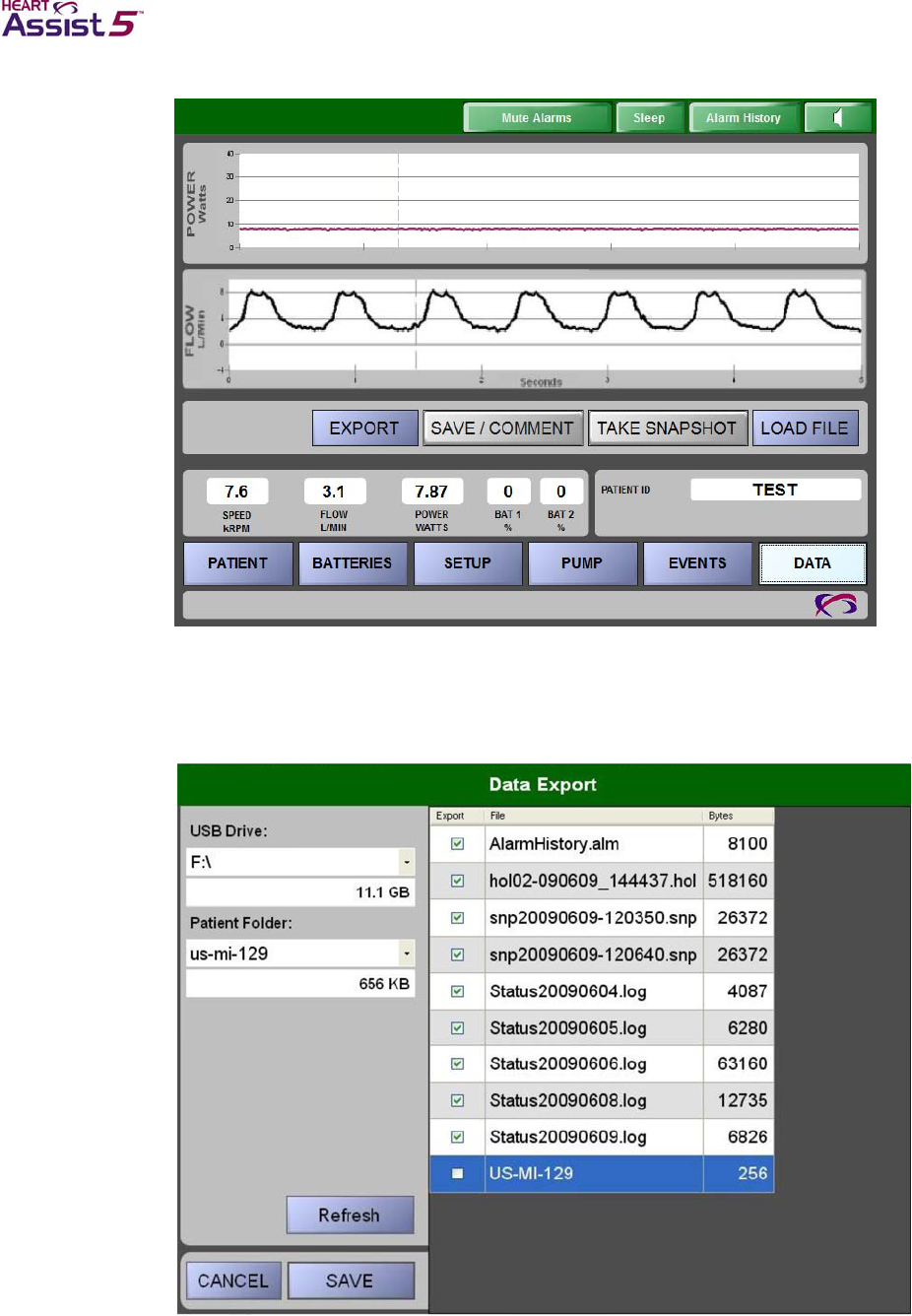Select the hol02-090609_144437.hol file name
This screenshot has width=912, height=1316.
pos(593,881)
